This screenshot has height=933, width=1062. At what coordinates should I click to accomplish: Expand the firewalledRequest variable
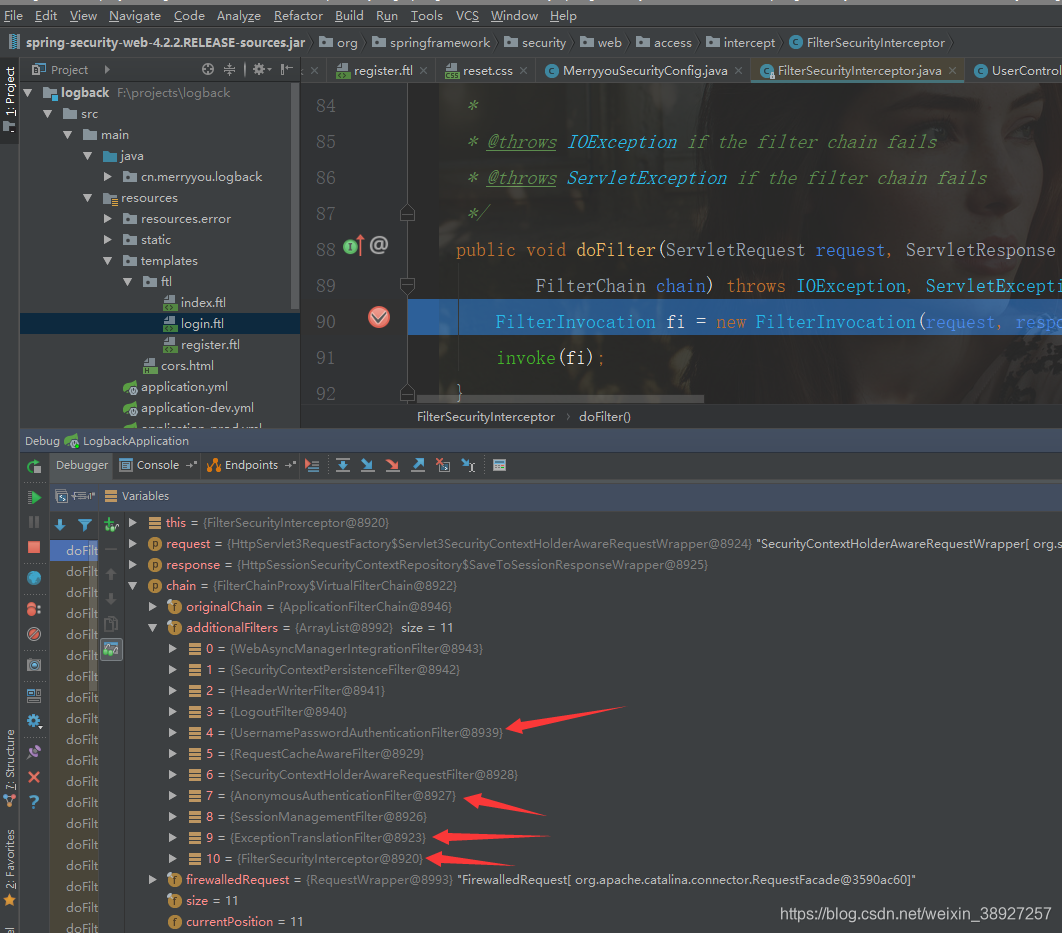pyautogui.click(x=153, y=880)
